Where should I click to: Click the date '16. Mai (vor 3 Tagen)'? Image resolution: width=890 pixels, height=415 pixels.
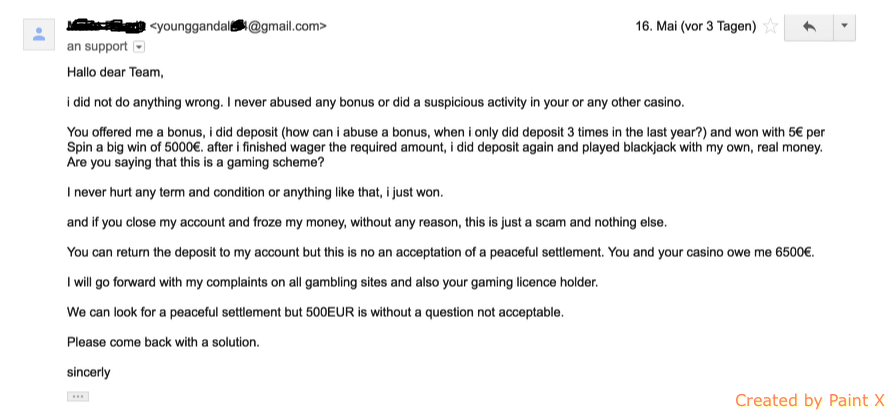point(695,27)
